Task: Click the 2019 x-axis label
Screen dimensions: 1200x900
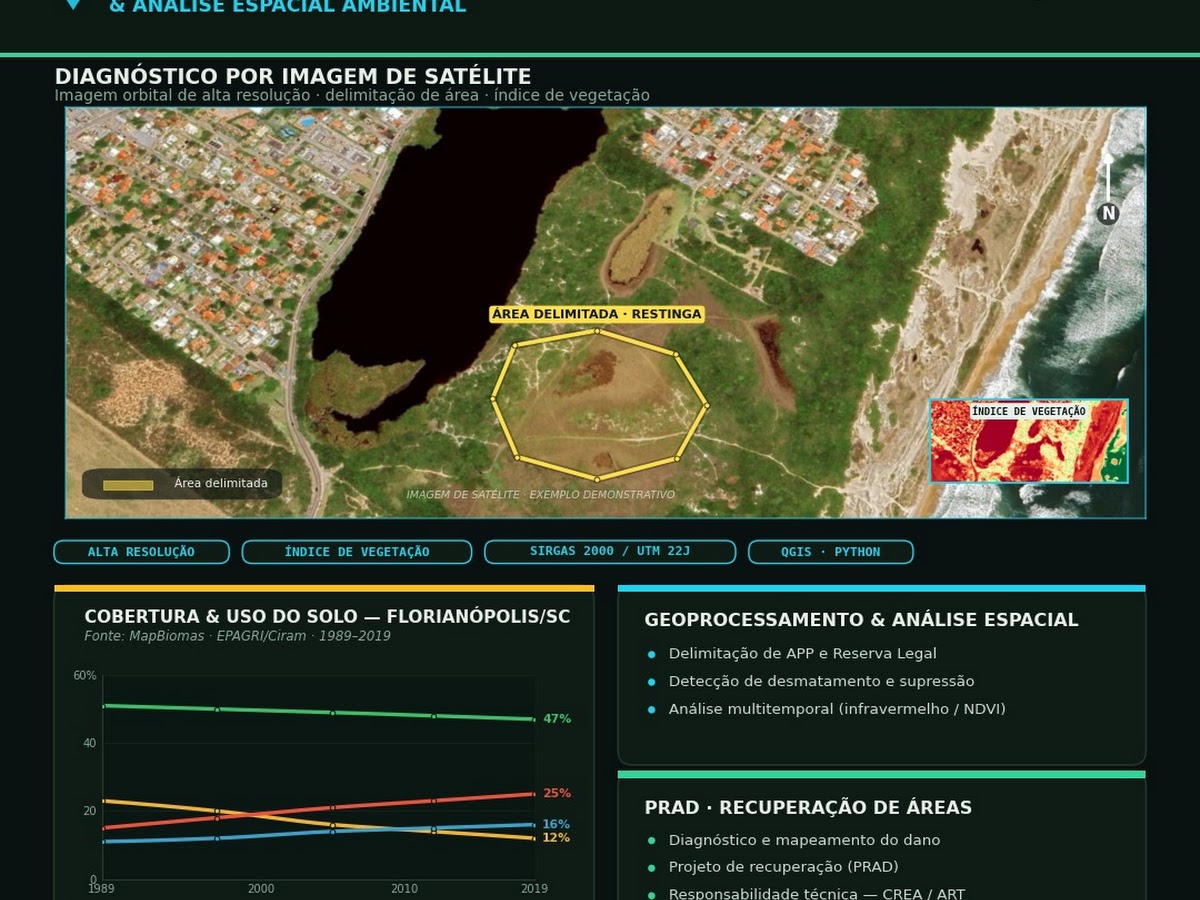Action: coord(534,888)
